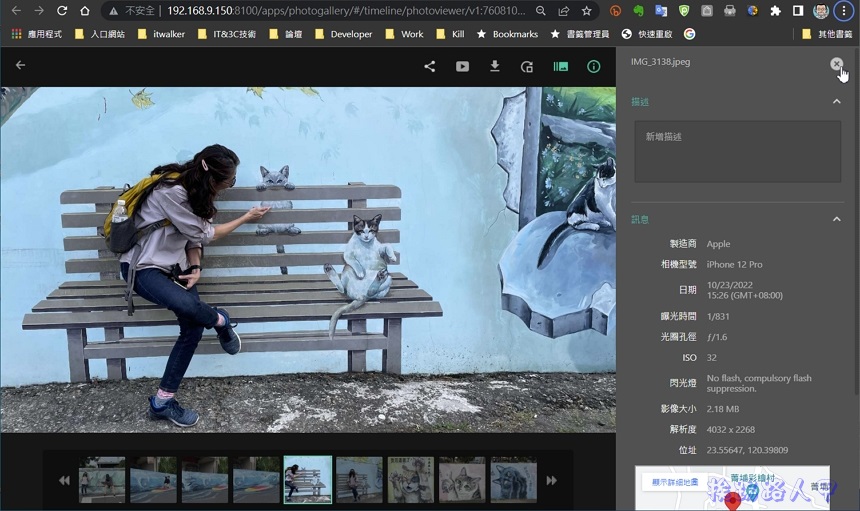
Task: Jump to next thumbnails in filmstrip
Action: point(552,480)
